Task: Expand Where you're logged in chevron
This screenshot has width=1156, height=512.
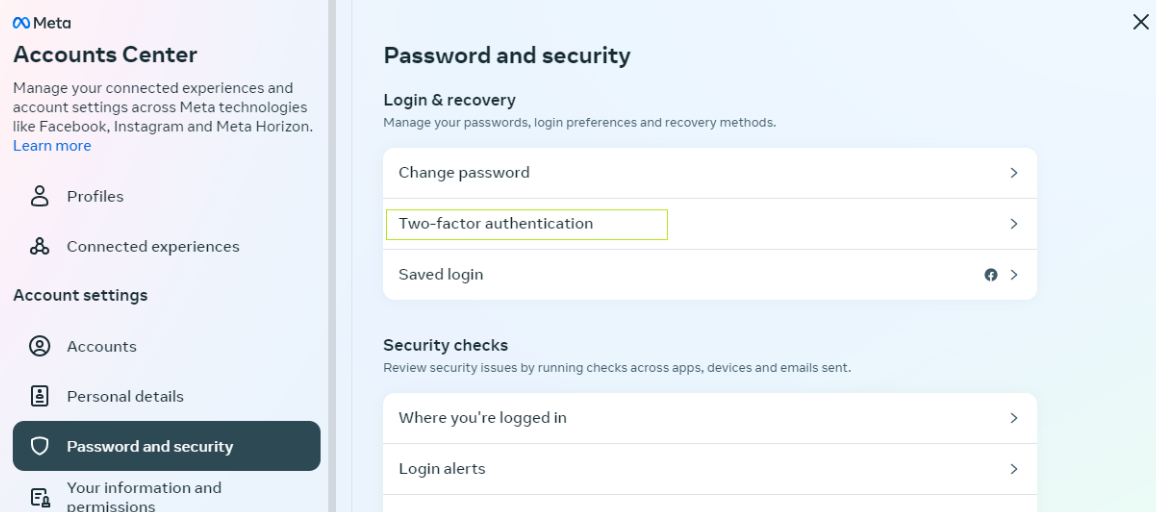Action: (x=1014, y=418)
